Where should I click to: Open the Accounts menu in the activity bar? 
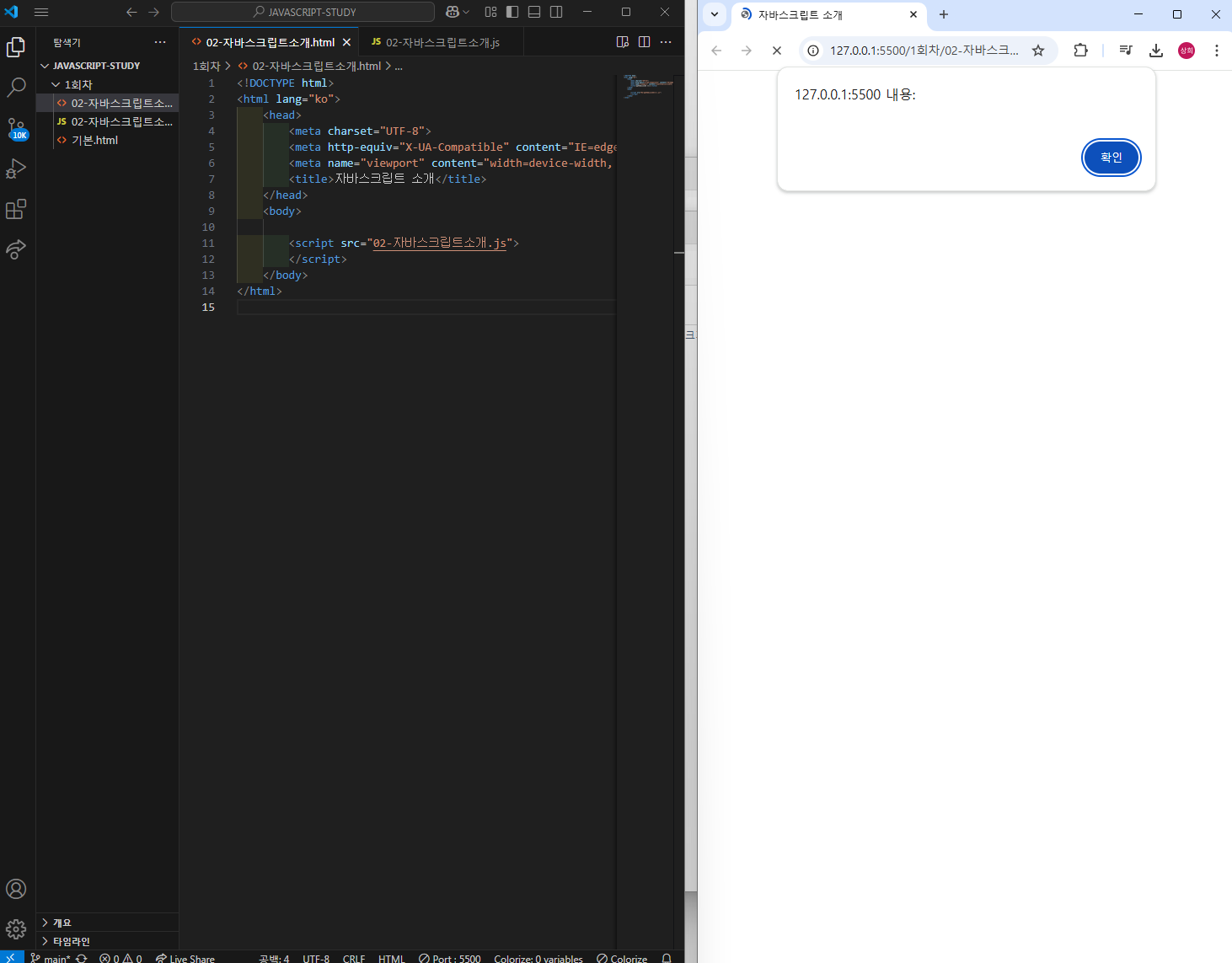point(16,889)
